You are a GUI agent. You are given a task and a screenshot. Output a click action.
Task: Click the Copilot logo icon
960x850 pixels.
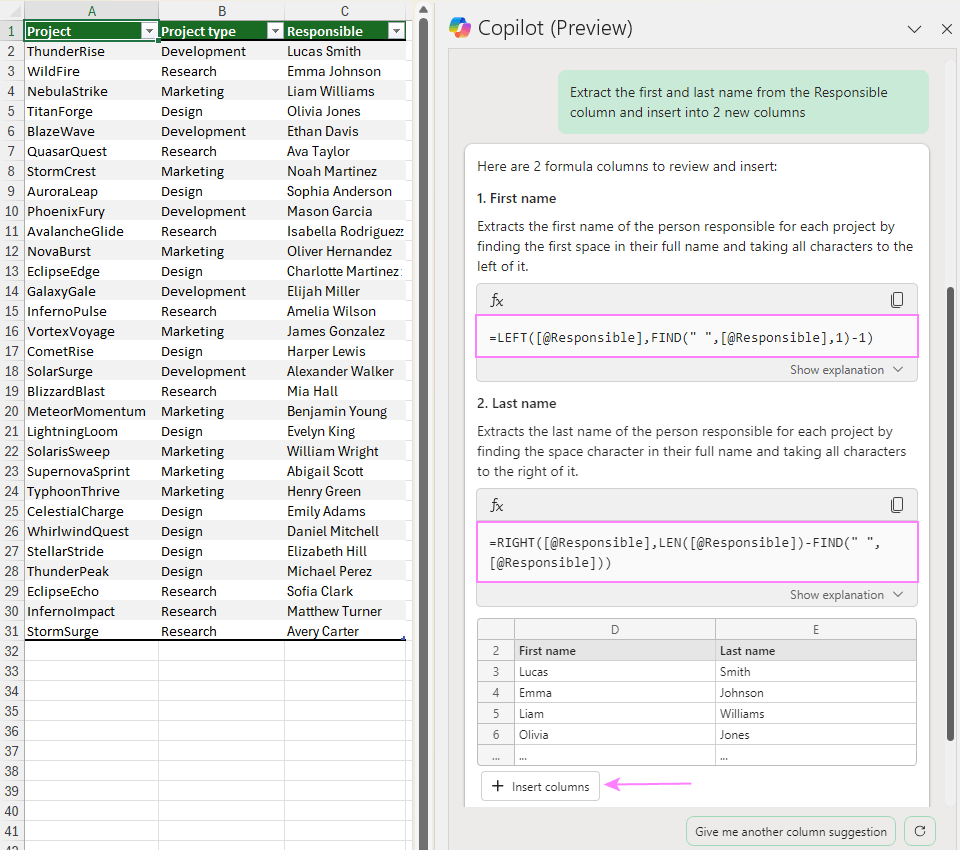coord(460,28)
